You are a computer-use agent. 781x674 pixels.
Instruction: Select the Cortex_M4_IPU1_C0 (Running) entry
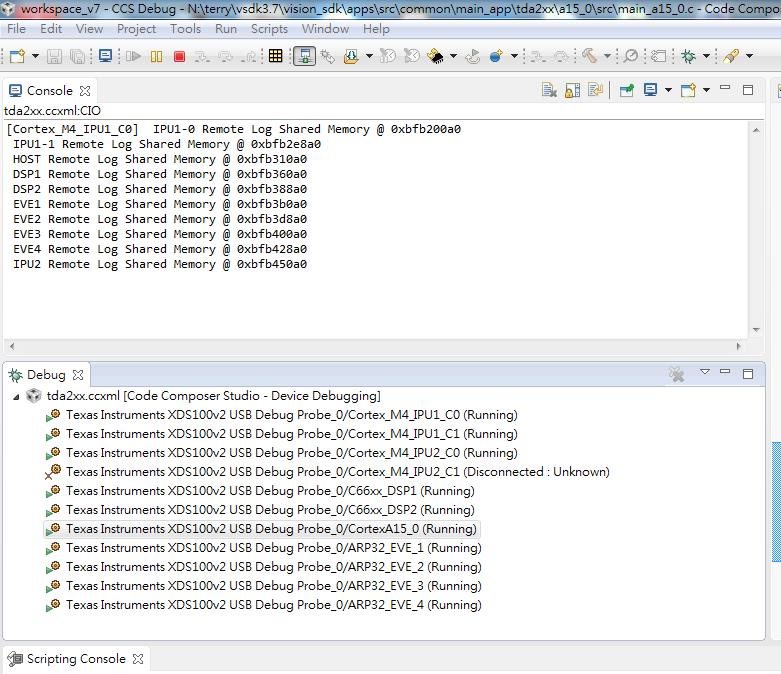click(x=281, y=415)
